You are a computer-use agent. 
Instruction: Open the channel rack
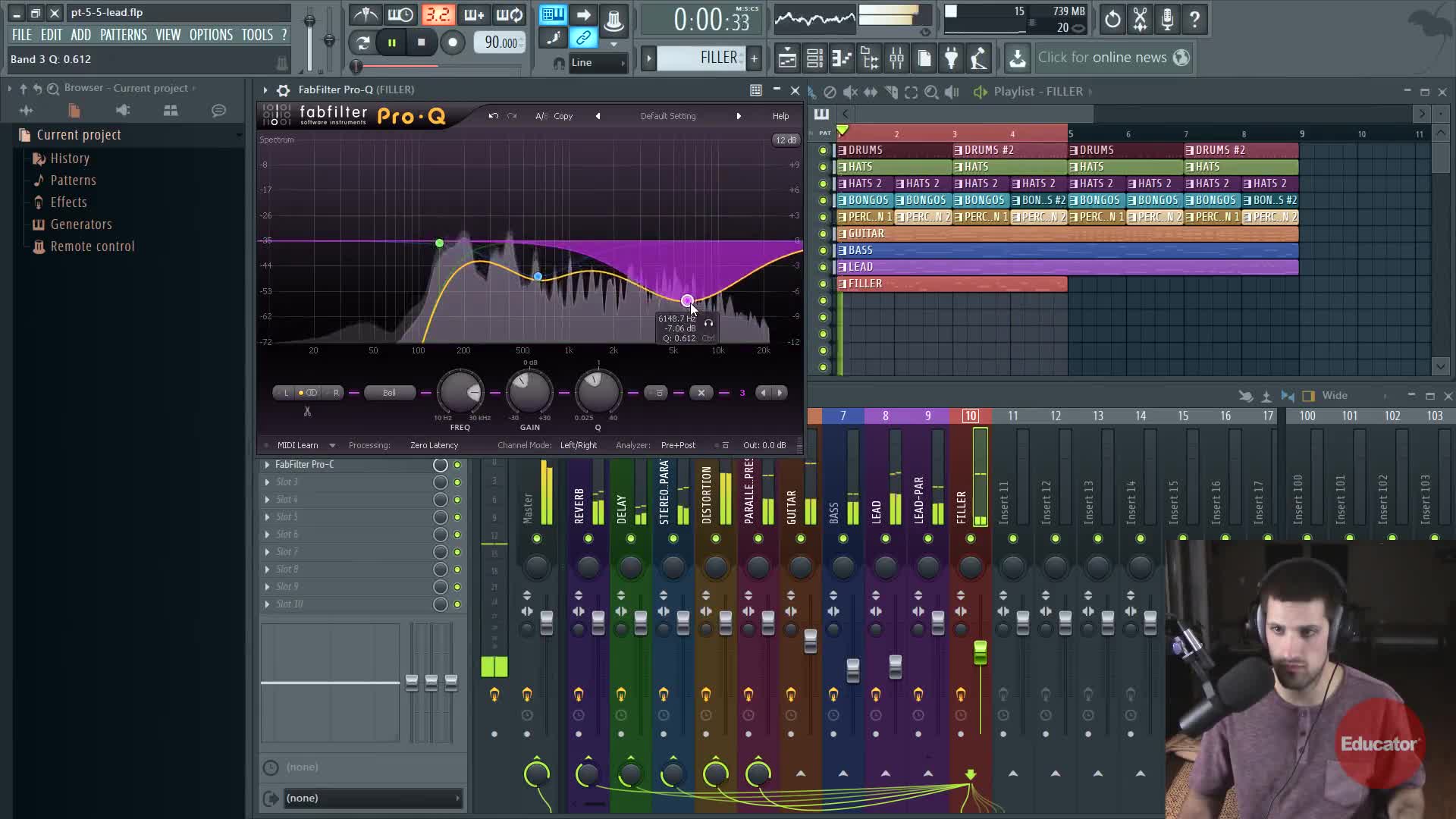[x=814, y=58]
